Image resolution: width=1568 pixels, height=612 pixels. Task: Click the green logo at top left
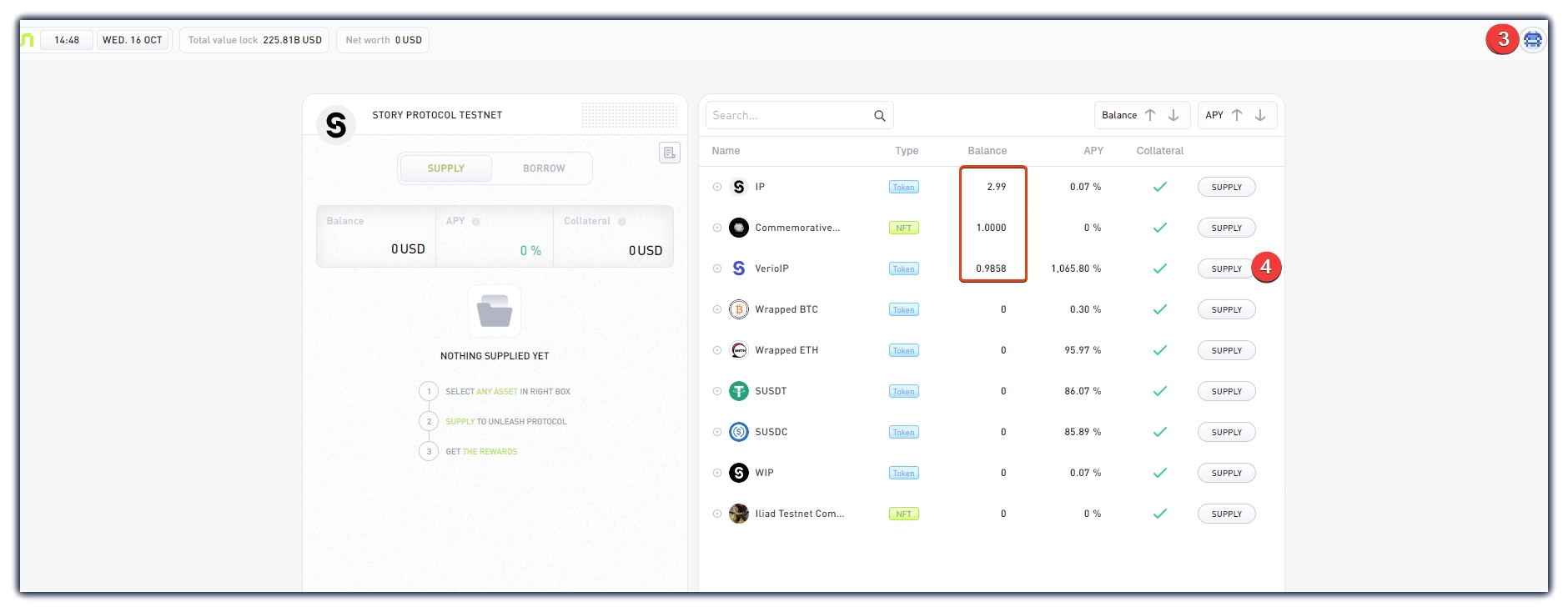pos(28,40)
